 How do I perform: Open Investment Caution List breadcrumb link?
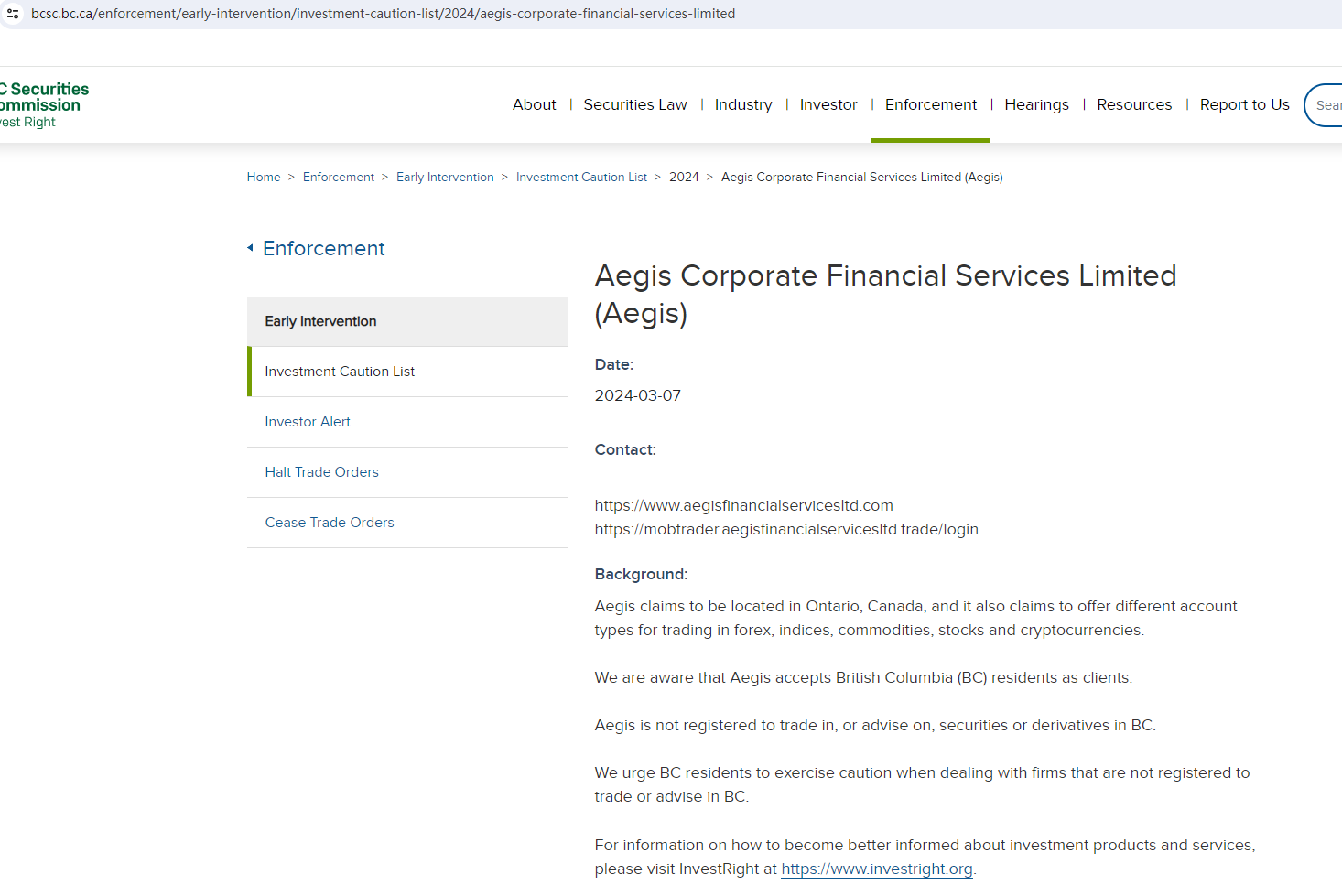(581, 178)
